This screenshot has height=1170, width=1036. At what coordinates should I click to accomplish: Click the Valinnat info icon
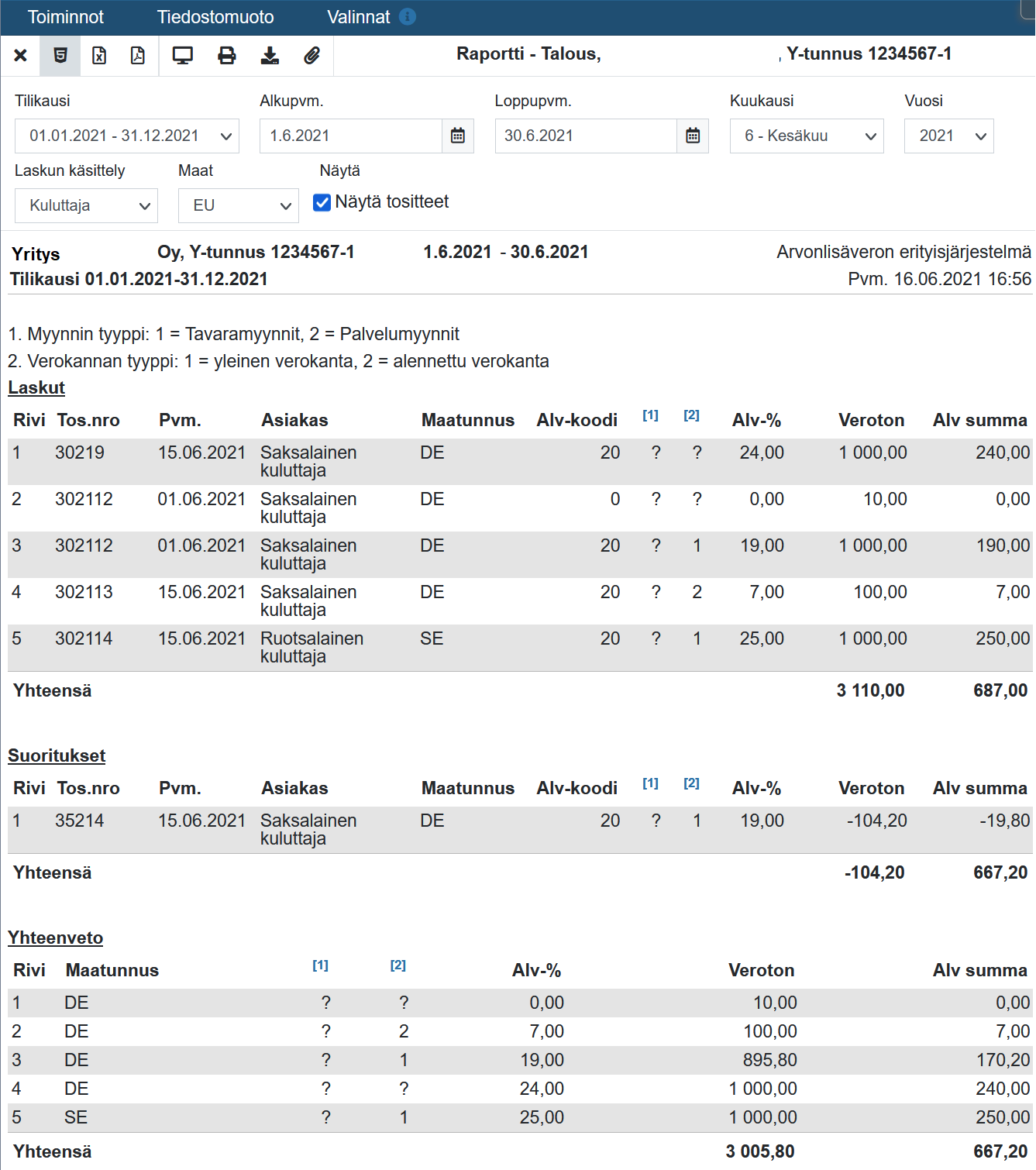point(408,16)
